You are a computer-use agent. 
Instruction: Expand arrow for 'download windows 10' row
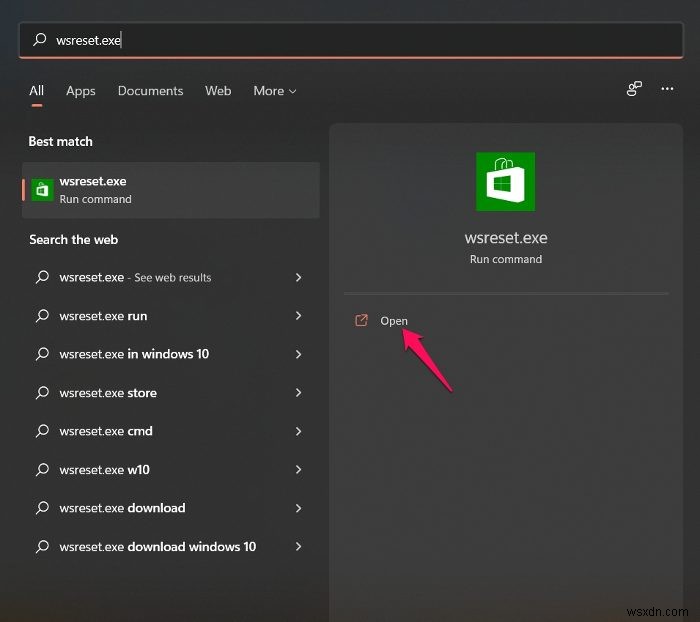click(298, 546)
